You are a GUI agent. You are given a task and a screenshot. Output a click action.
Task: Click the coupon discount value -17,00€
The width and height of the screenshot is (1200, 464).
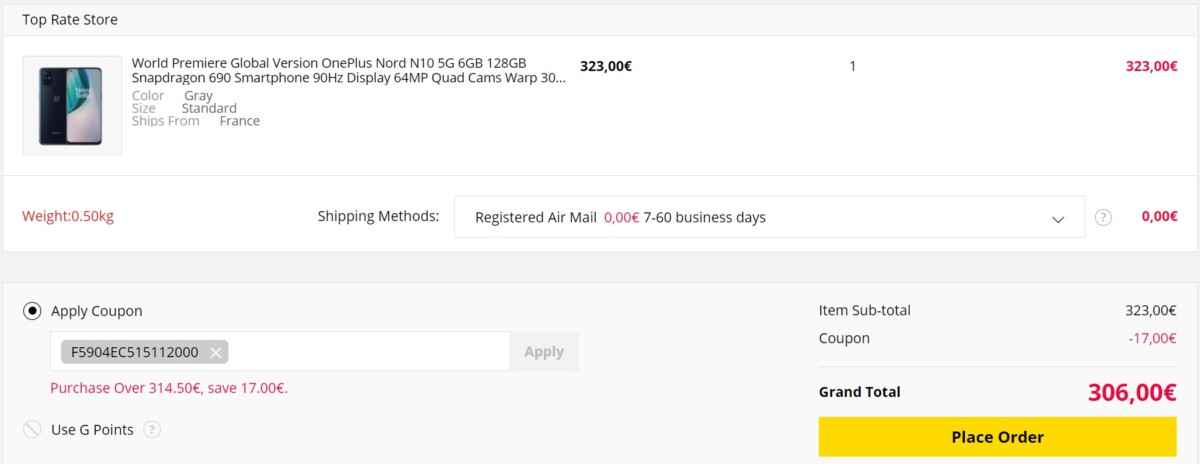click(1152, 338)
